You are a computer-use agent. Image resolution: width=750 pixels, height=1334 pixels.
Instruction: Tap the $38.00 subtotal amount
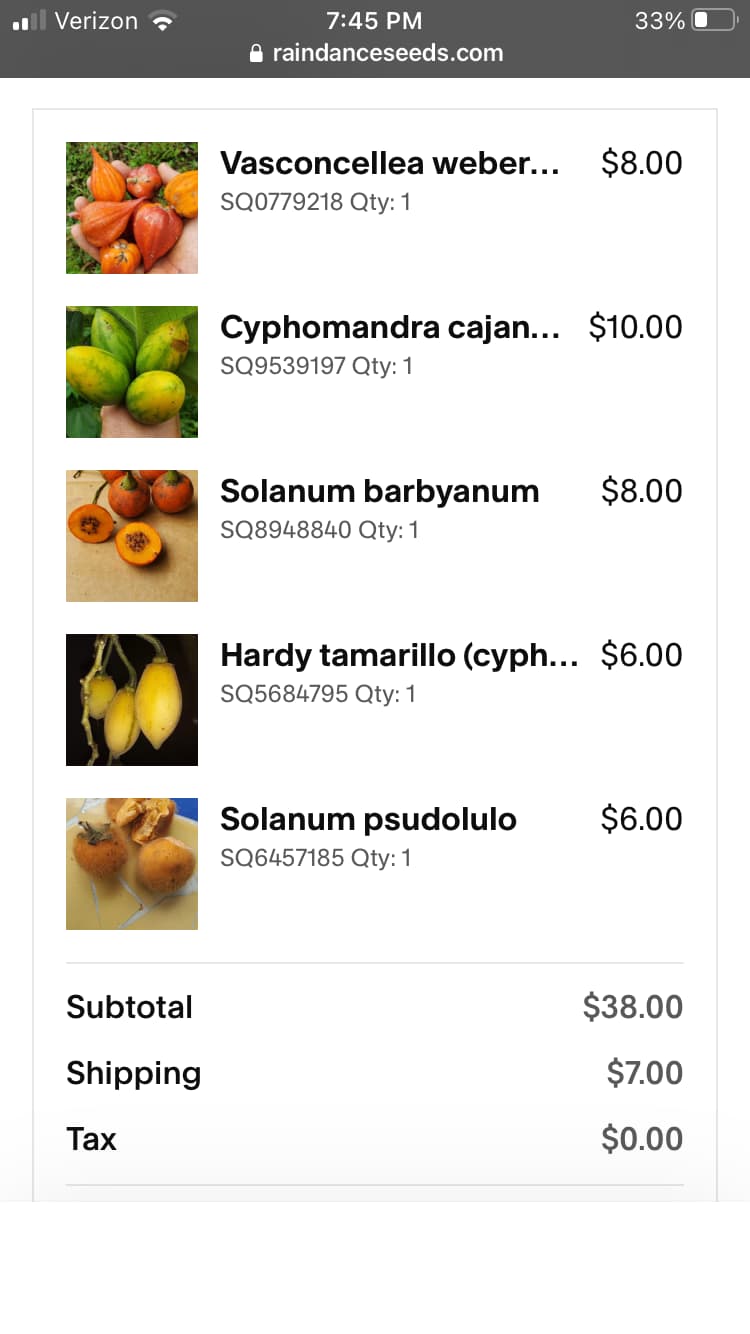click(632, 1007)
